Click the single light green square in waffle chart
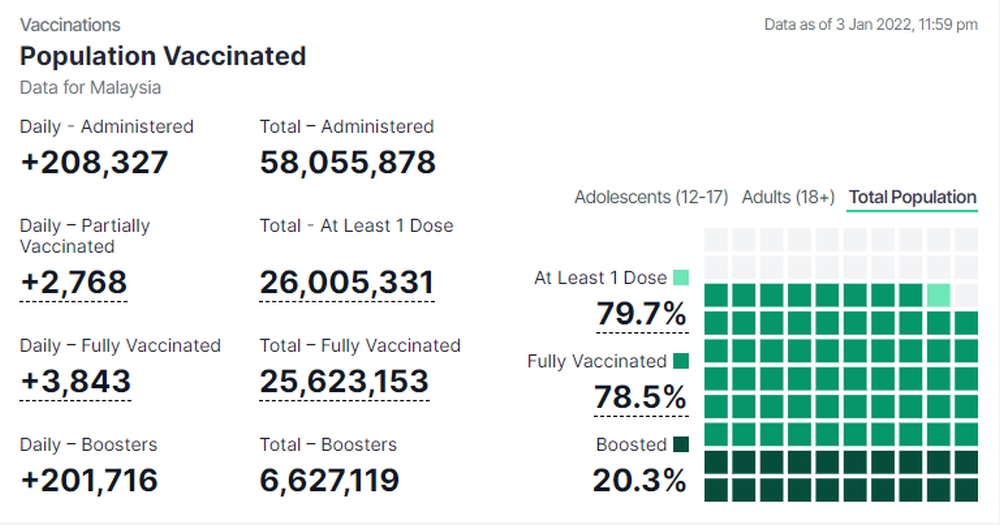 938,295
